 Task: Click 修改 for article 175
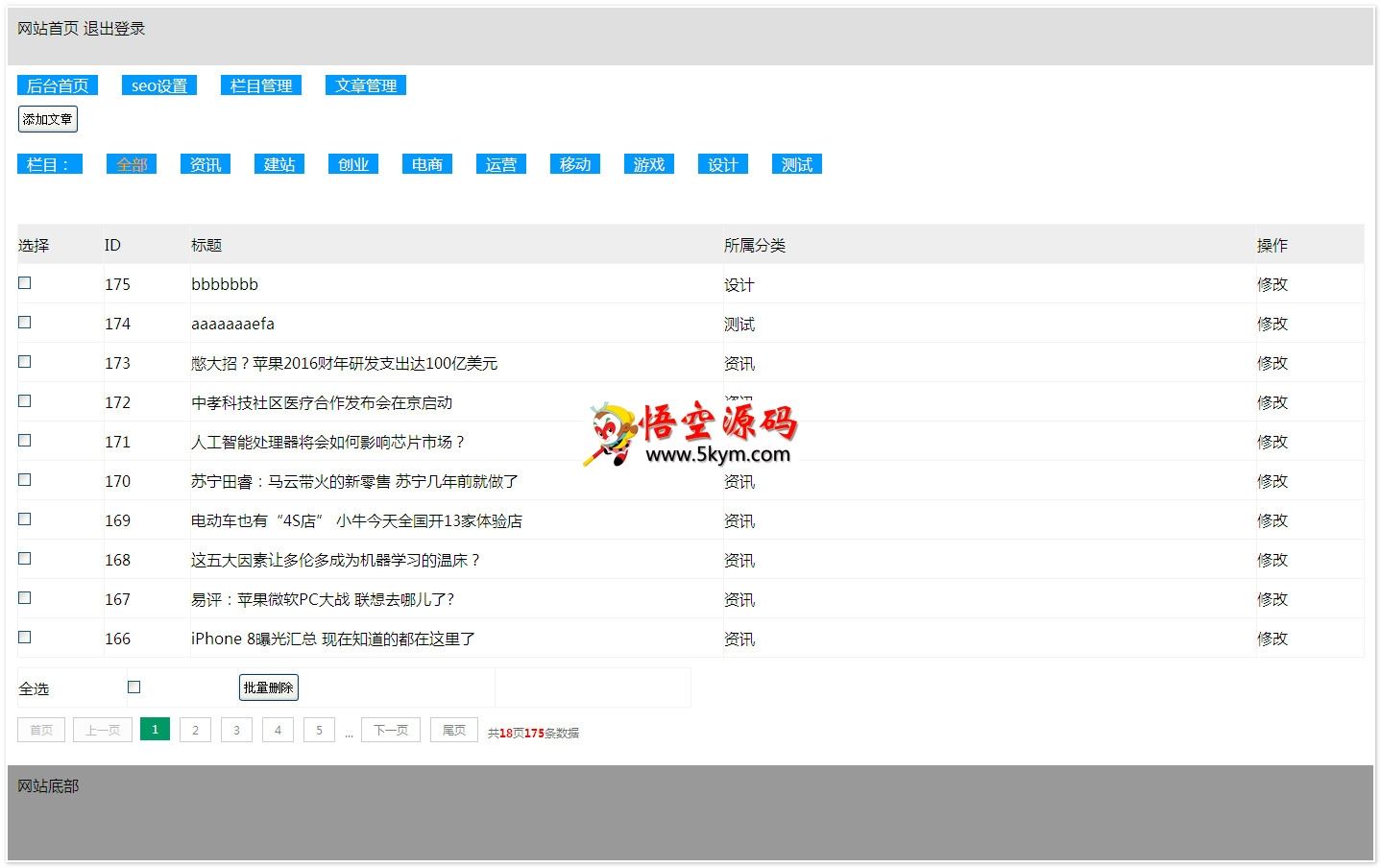pyautogui.click(x=1272, y=284)
